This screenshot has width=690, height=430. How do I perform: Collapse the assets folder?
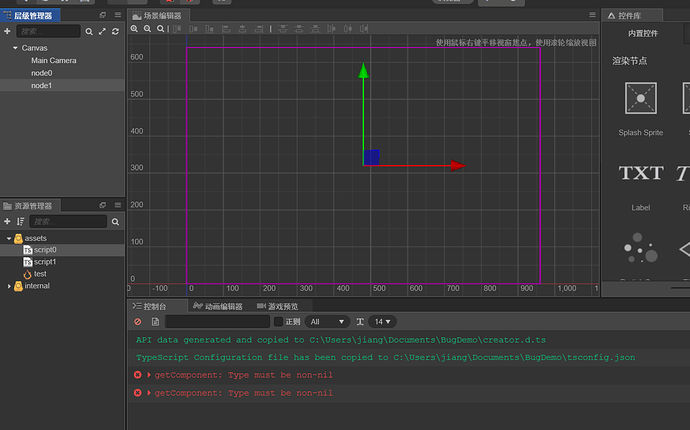coord(9,238)
